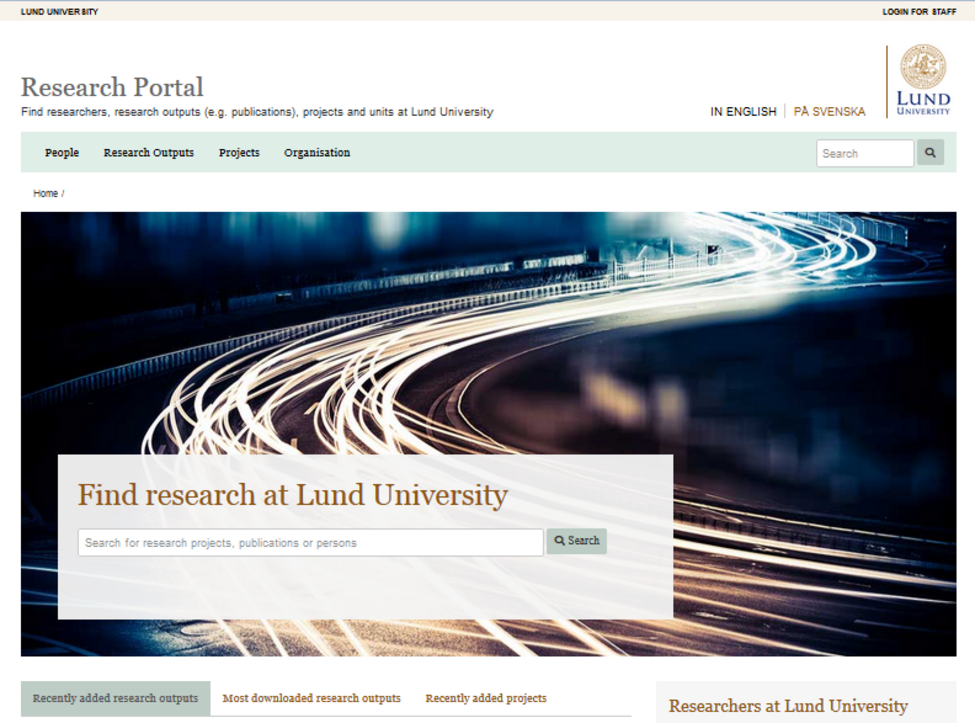Click the Home breadcrumb link
The width and height of the screenshot is (975, 723).
[45, 193]
